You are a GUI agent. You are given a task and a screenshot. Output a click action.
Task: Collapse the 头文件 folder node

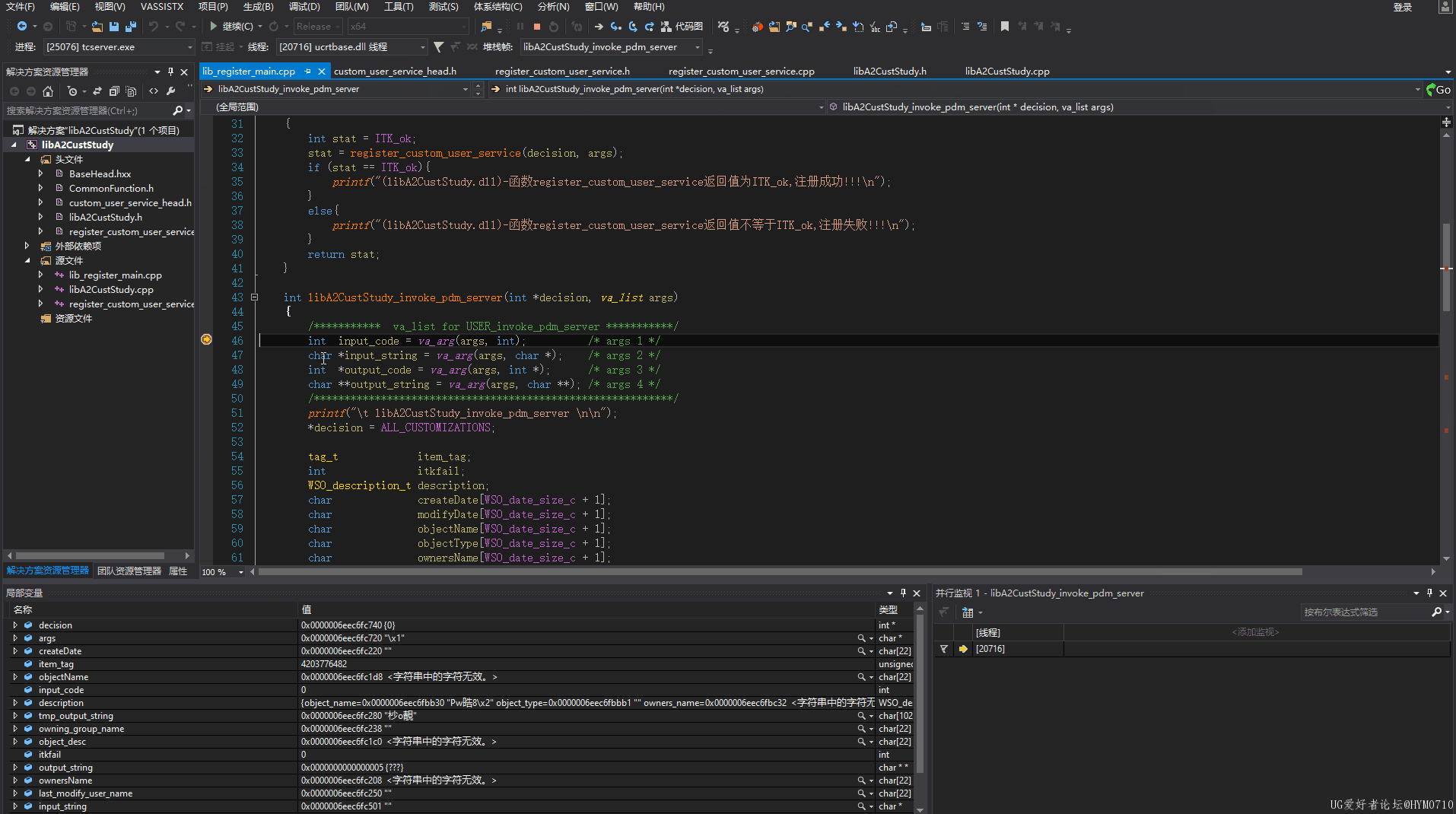pyautogui.click(x=27, y=160)
